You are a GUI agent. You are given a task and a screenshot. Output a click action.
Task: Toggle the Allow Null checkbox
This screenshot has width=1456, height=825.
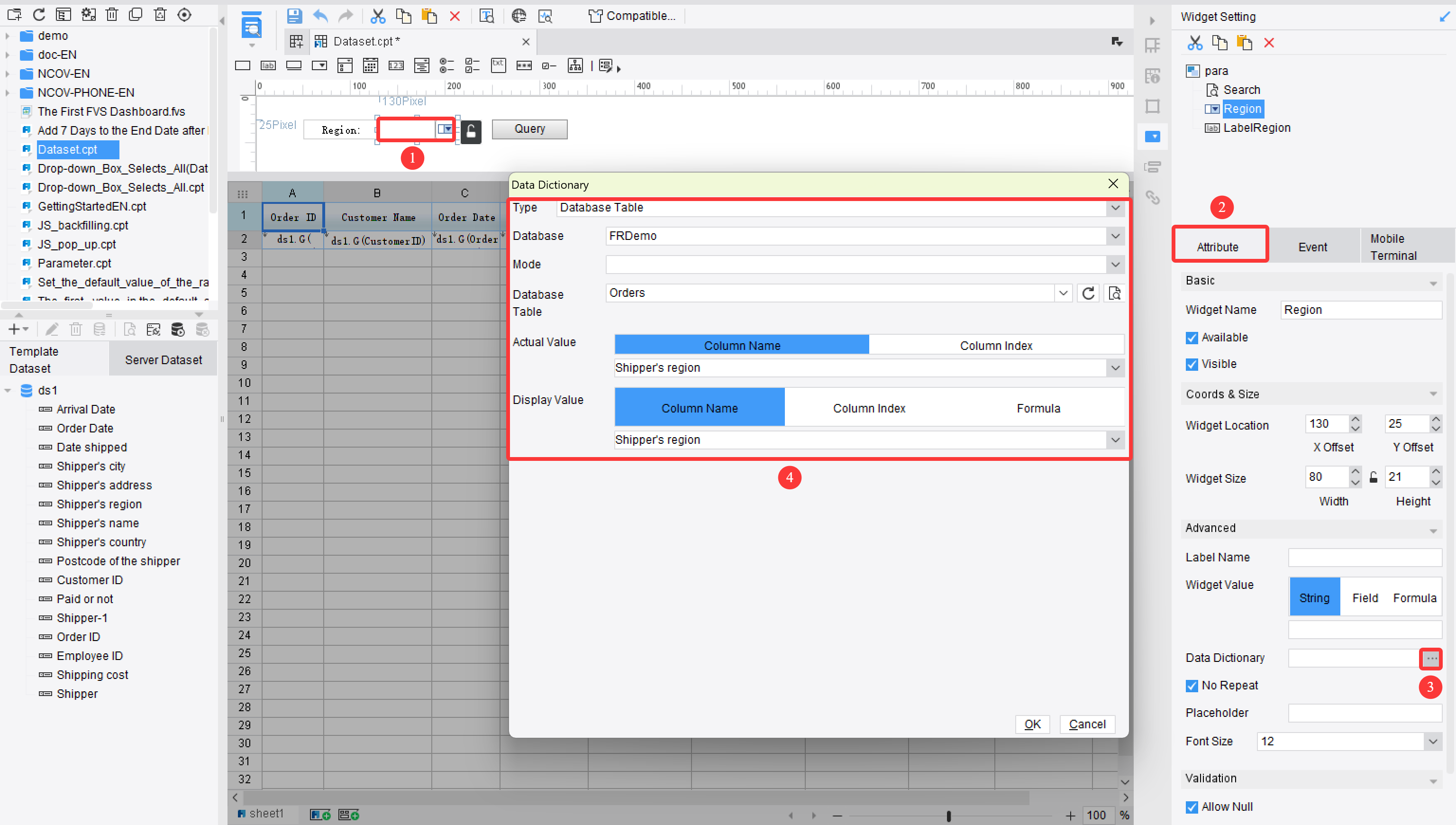click(1192, 807)
